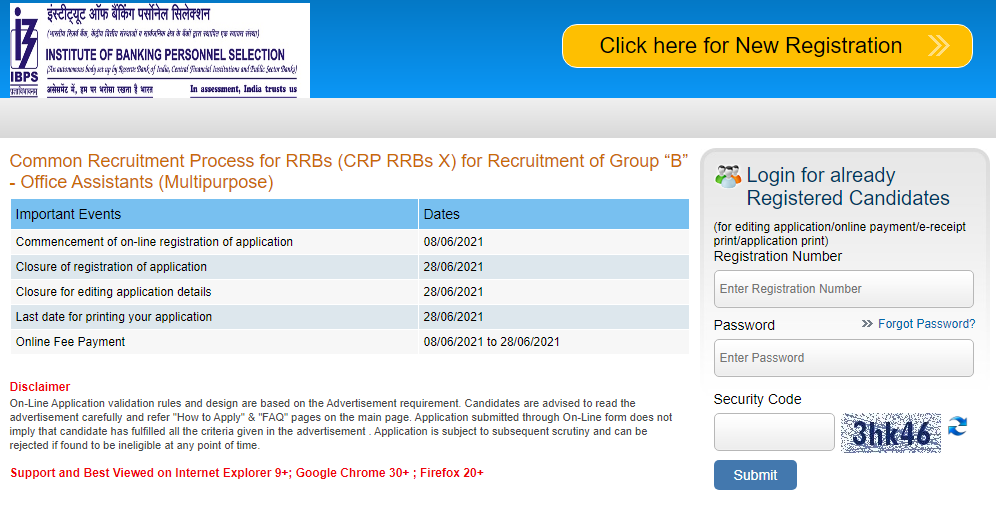Screen dimensions: 996x531
Task: Click the Security Code label
Action: (757, 399)
